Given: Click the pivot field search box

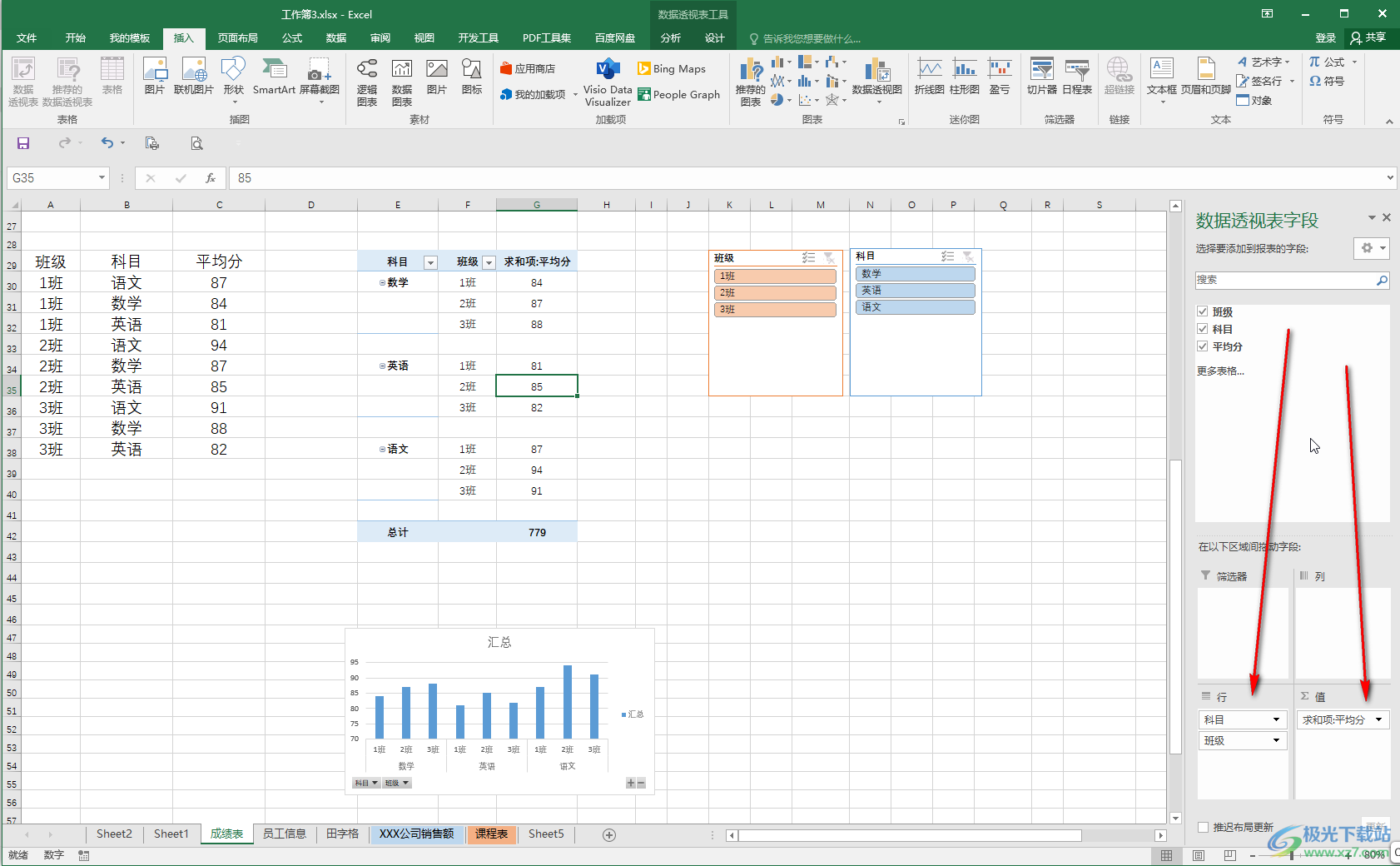Looking at the screenshot, I should coord(1292,281).
